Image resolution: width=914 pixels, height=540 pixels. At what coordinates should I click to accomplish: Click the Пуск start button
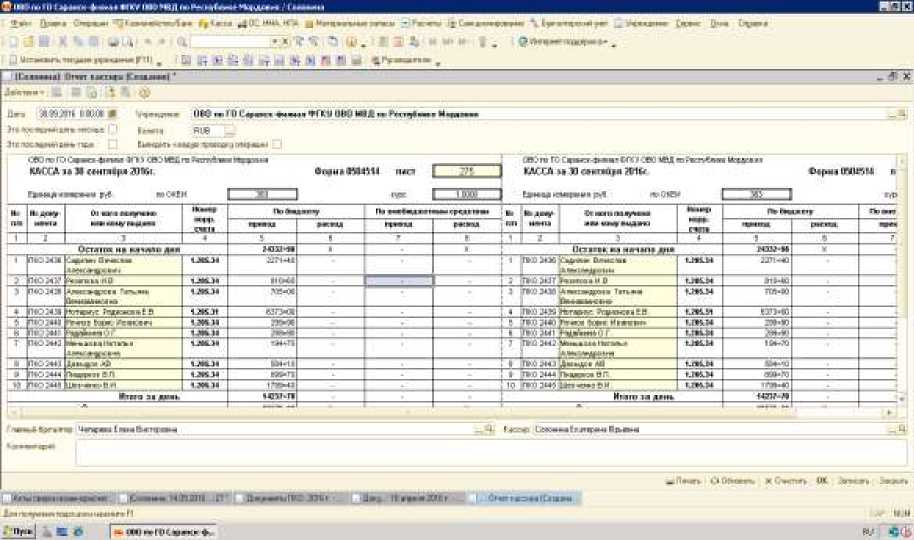click(x=18, y=531)
